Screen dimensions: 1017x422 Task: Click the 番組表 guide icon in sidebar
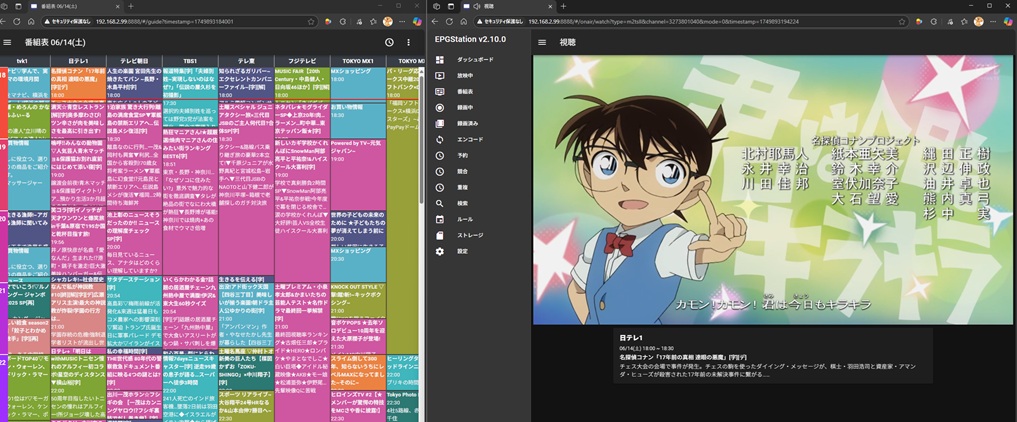coord(440,91)
